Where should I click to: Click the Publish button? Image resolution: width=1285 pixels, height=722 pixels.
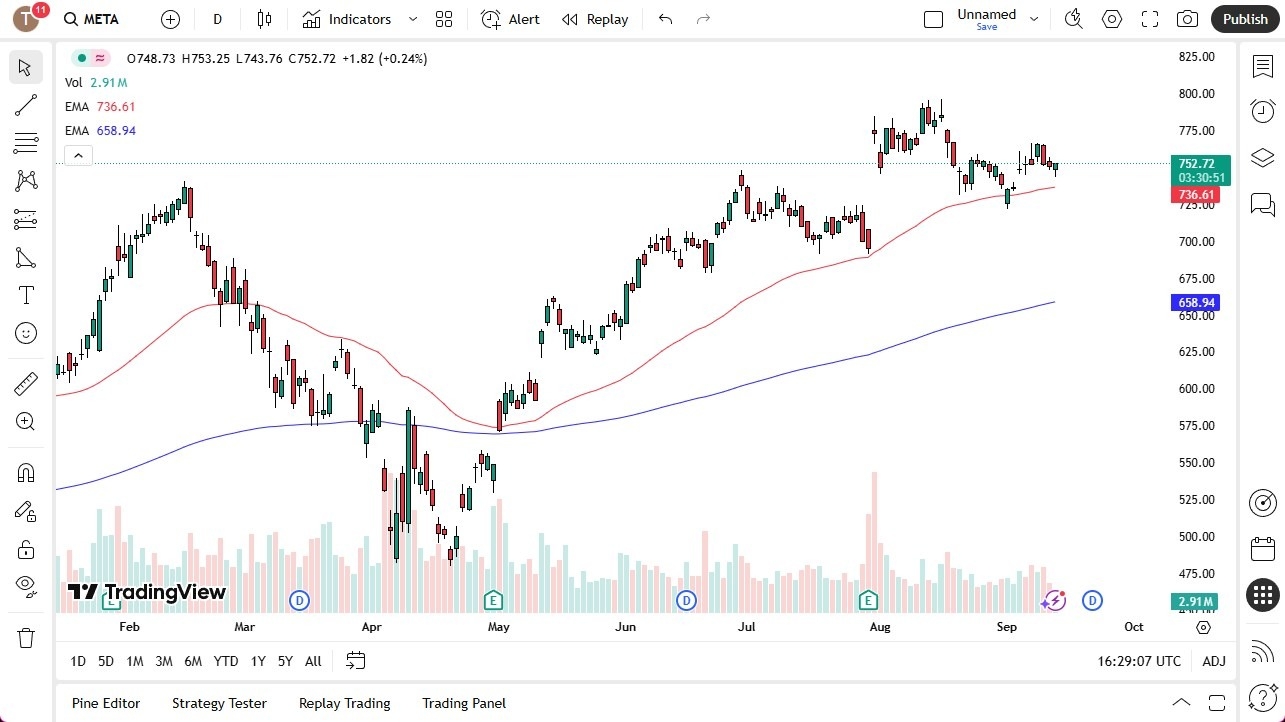[x=1244, y=18]
